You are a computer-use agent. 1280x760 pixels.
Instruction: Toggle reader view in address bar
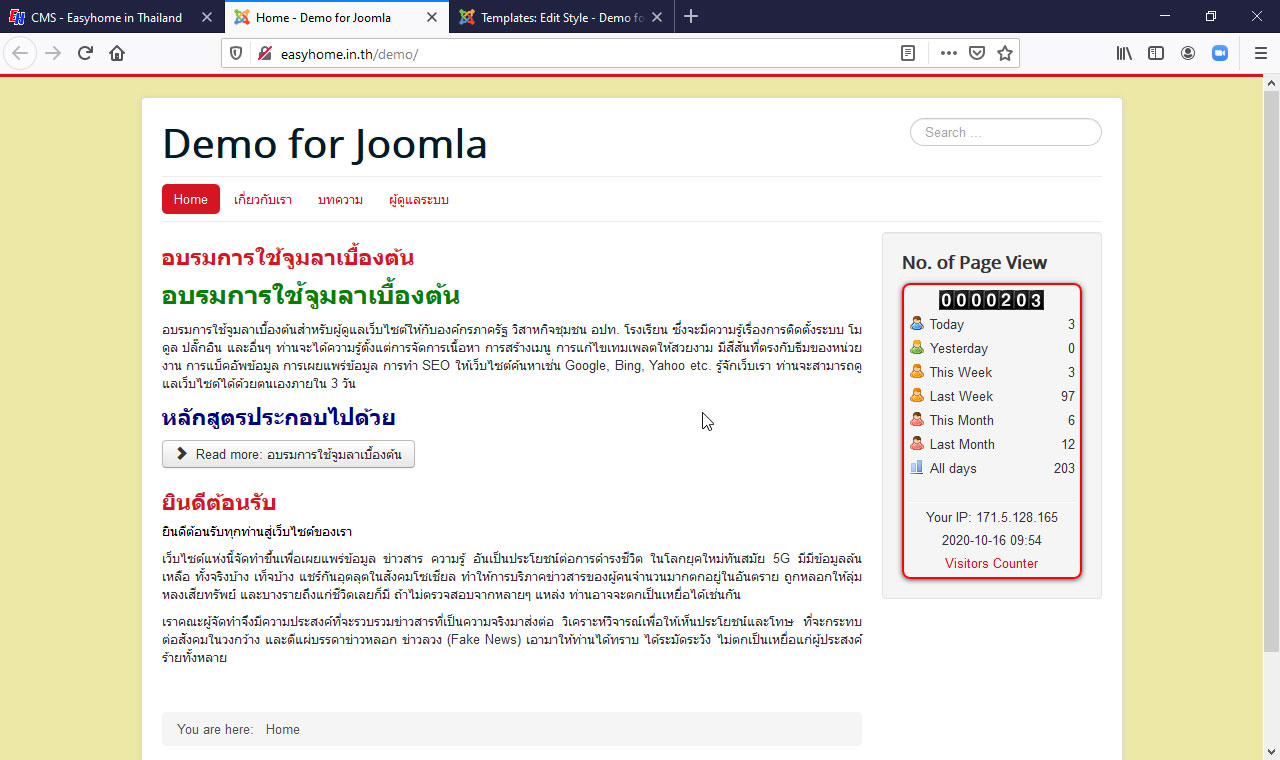coord(908,54)
